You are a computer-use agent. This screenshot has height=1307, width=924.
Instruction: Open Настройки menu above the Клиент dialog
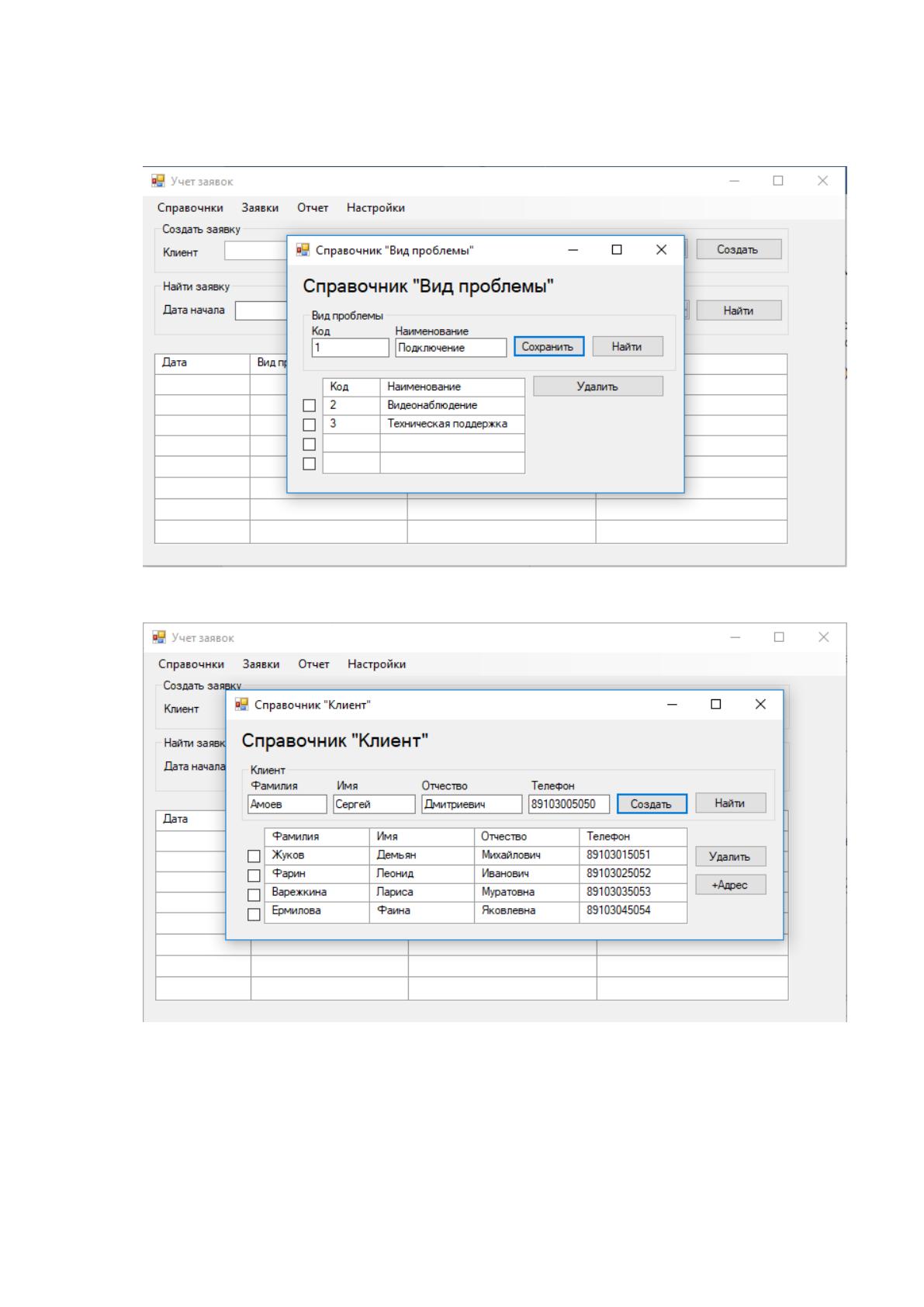(x=376, y=664)
